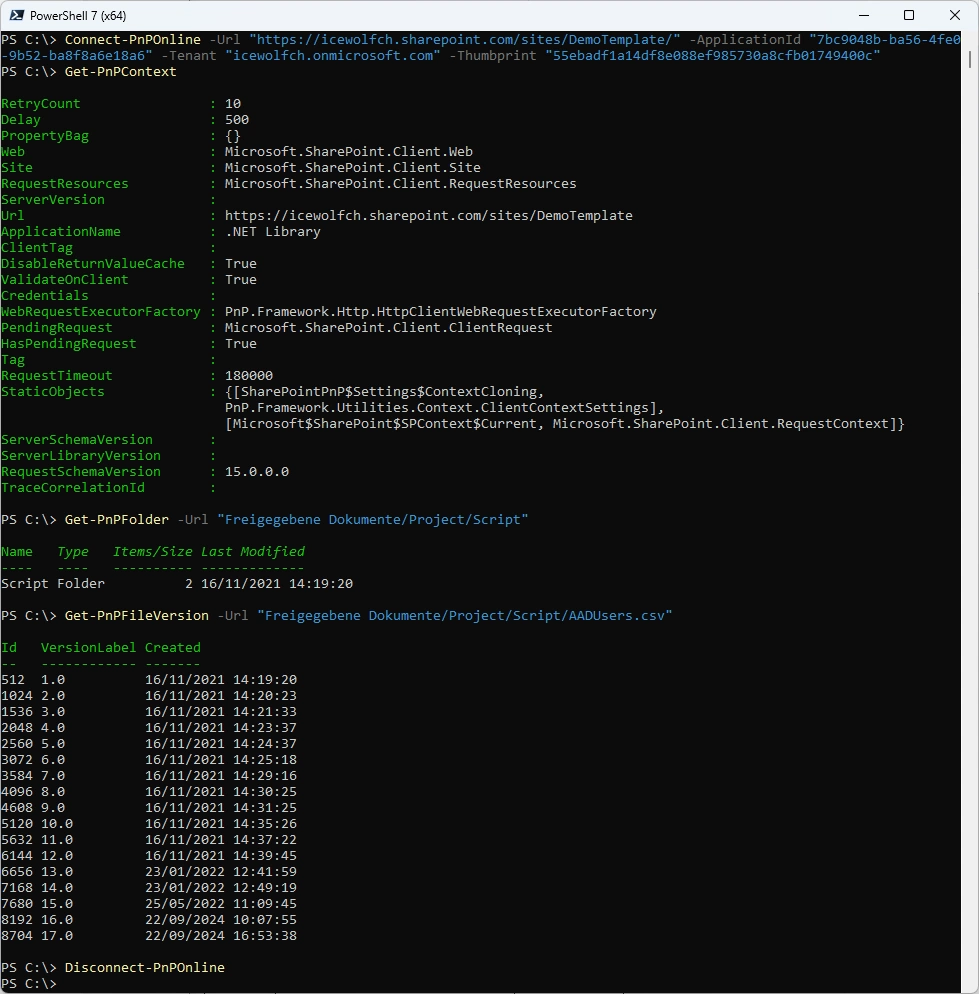Click the version 17.0 row with Id 8704
979x994 pixels.
pyautogui.click(x=149, y=936)
